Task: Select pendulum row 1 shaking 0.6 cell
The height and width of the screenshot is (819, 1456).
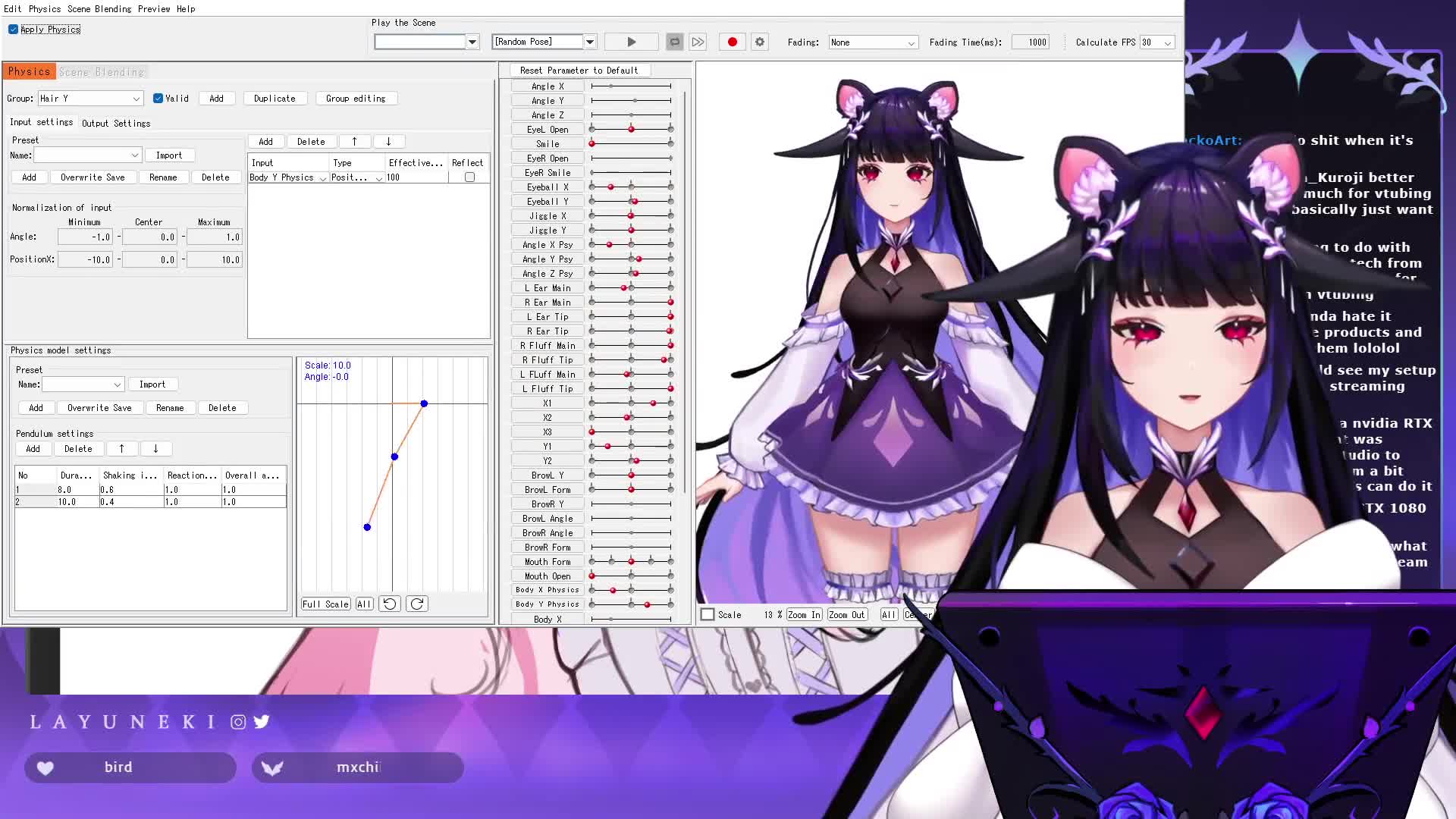Action: pyautogui.click(x=131, y=490)
